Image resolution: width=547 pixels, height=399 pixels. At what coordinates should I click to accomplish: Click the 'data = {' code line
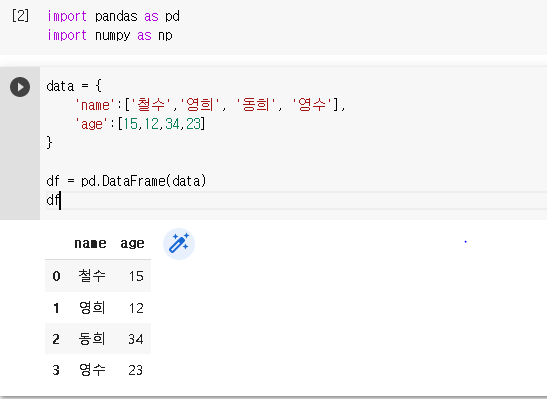[74, 86]
